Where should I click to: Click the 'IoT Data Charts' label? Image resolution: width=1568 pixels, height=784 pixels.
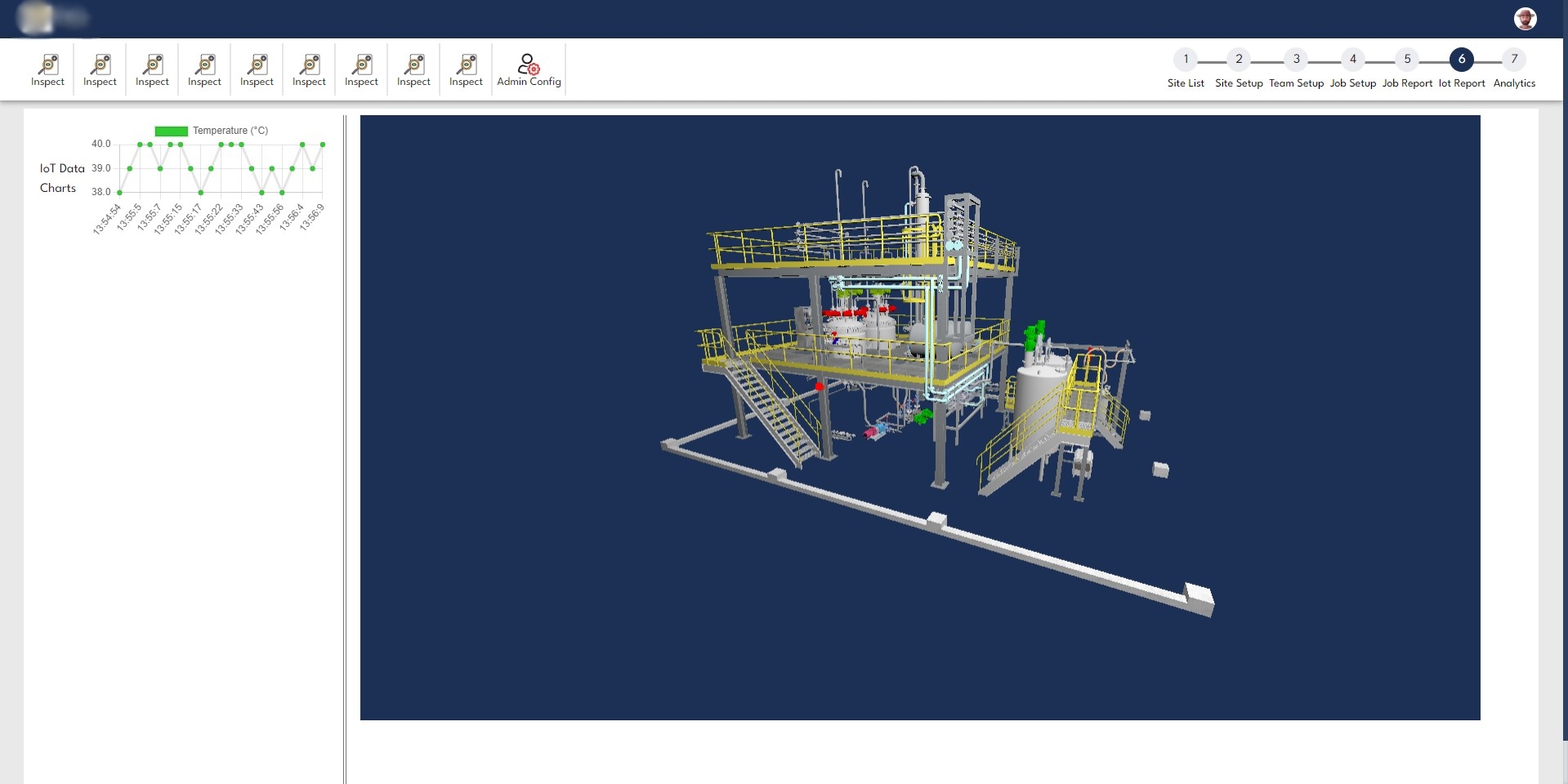click(62, 178)
